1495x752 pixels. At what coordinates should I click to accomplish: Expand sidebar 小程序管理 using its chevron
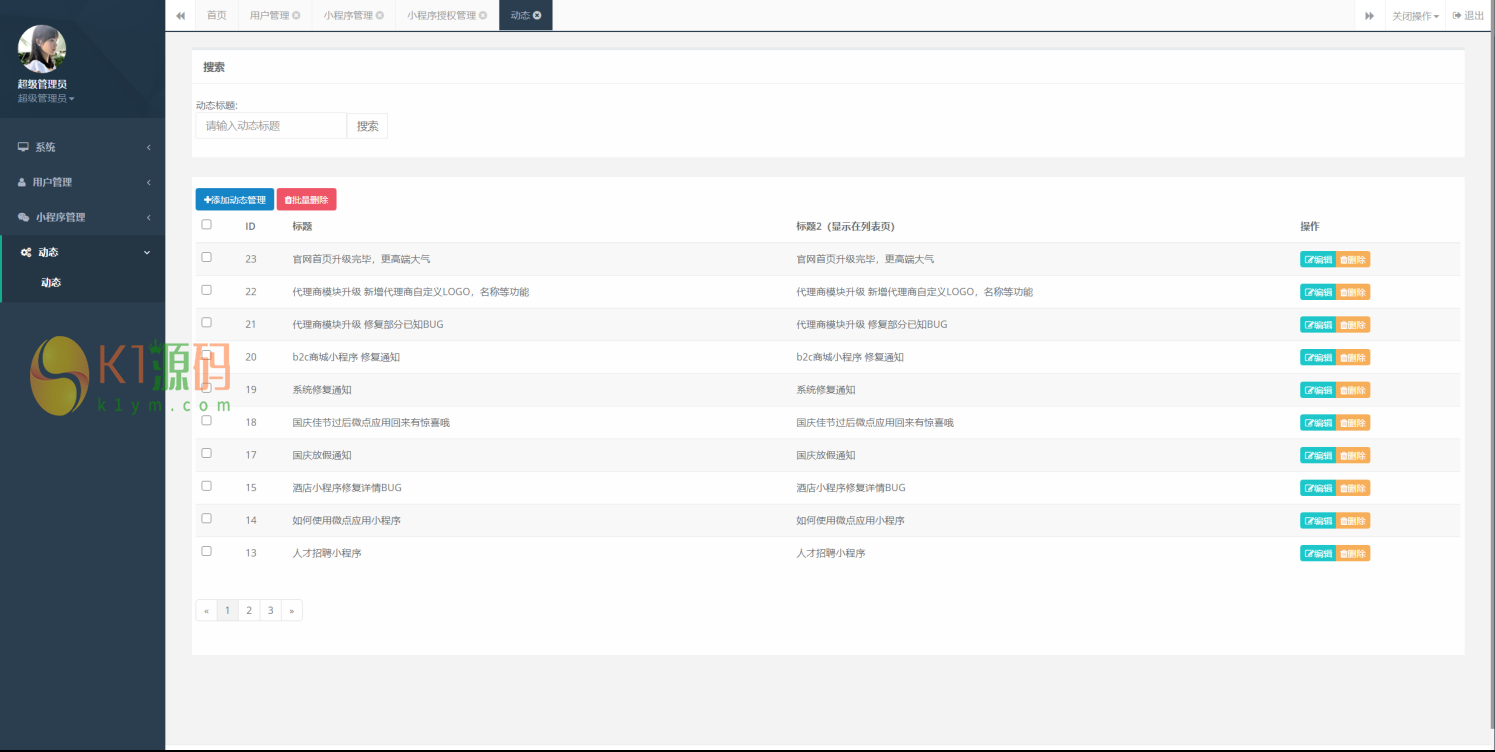(x=148, y=217)
